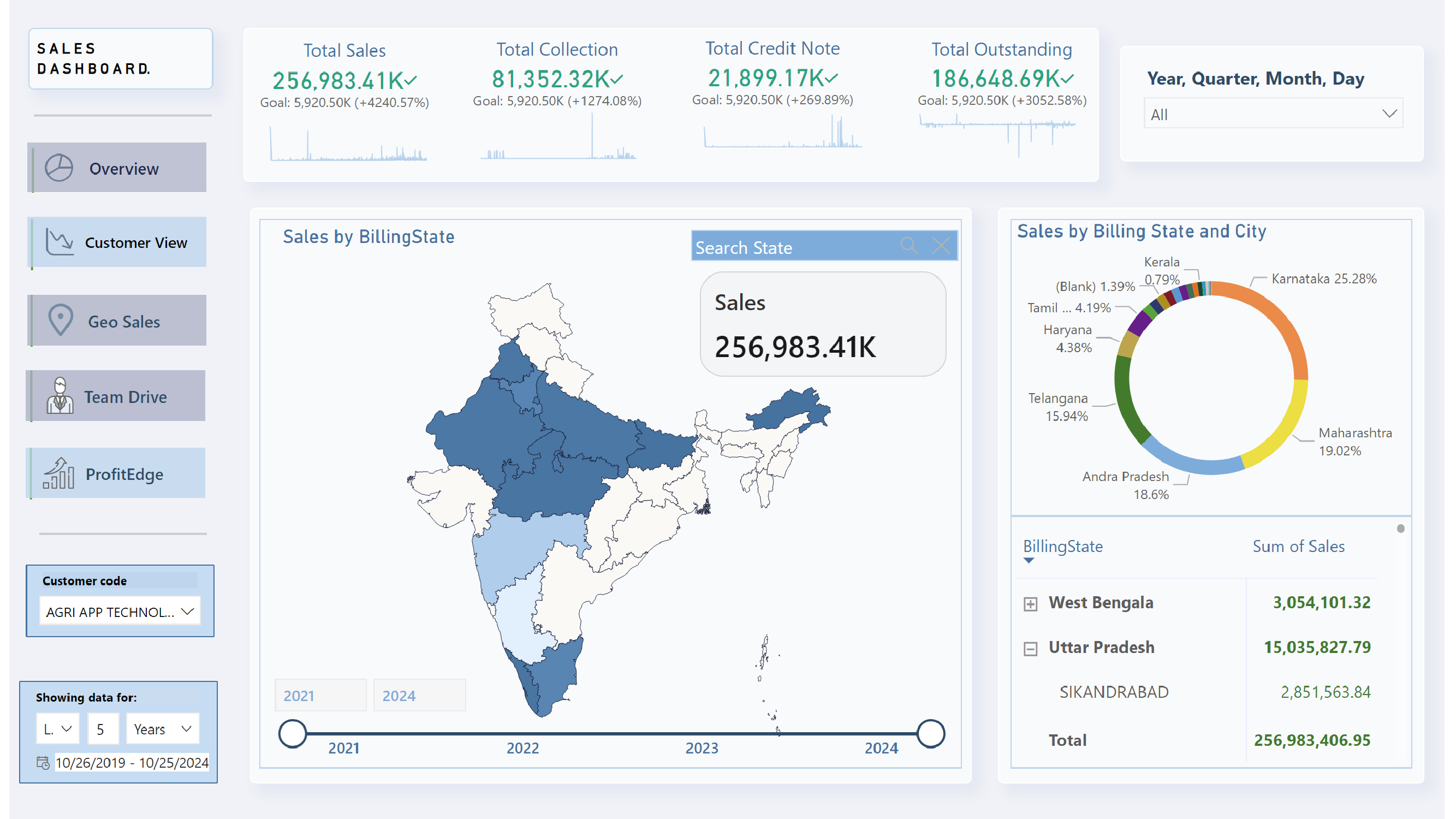Select the Overview pie chart icon

coord(58,167)
